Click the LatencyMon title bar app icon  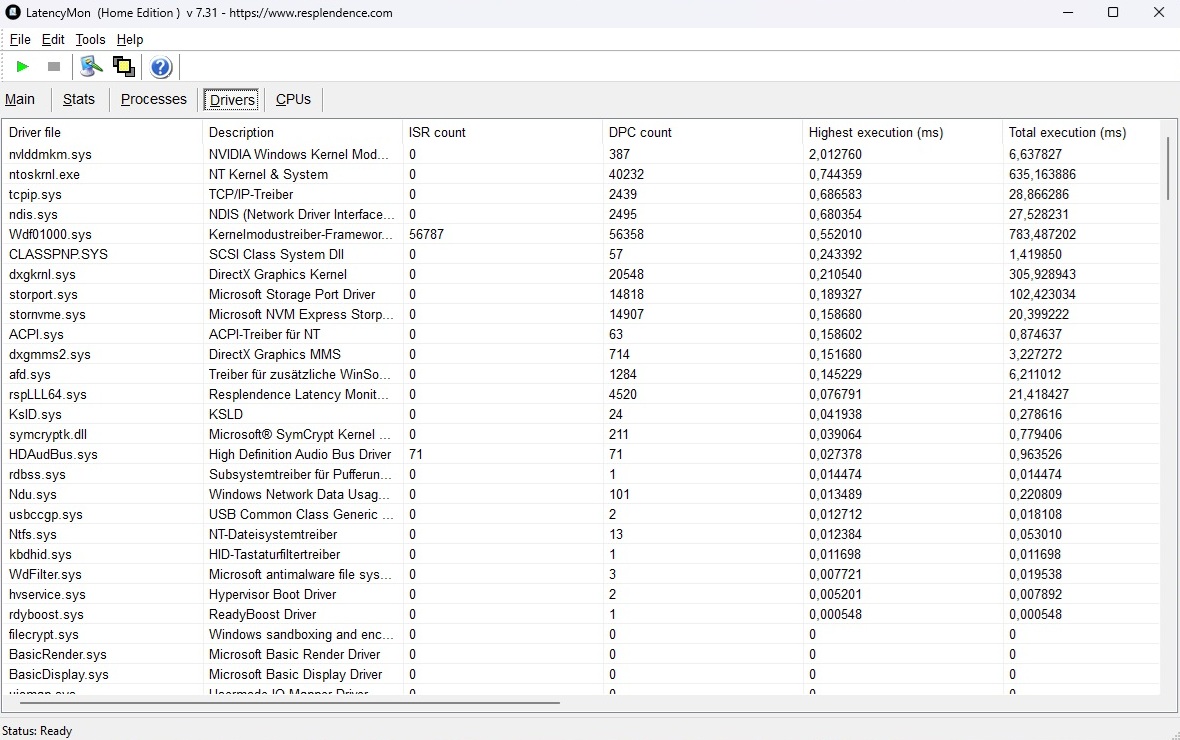(13, 13)
